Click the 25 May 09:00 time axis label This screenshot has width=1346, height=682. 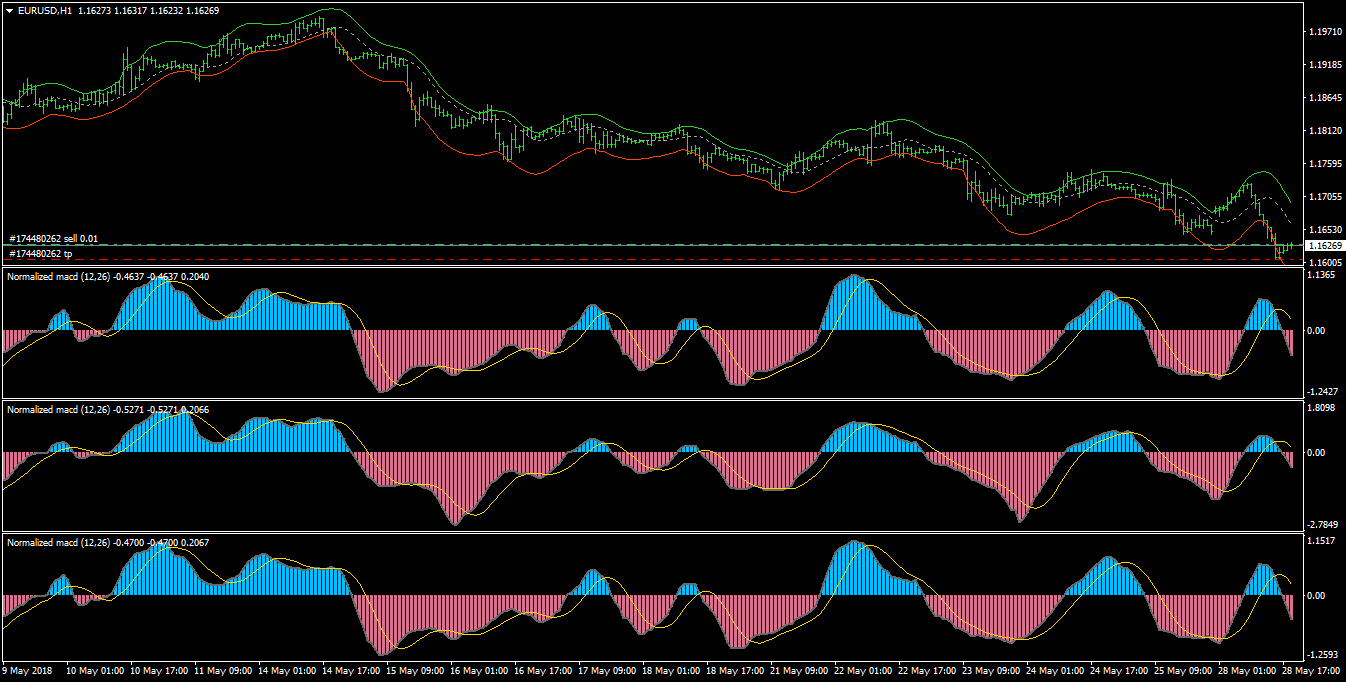point(1184,671)
